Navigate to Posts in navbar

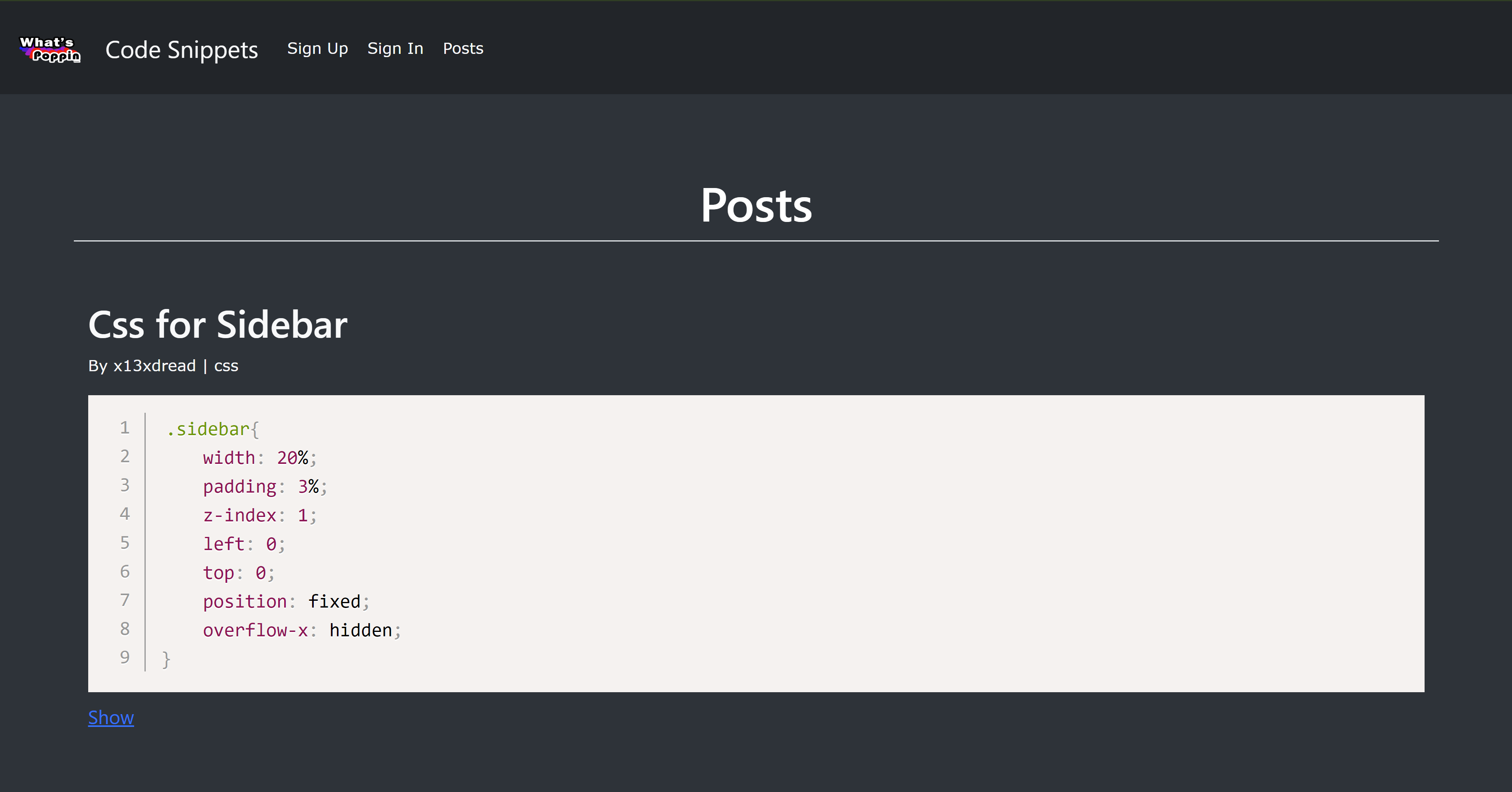pyautogui.click(x=463, y=49)
